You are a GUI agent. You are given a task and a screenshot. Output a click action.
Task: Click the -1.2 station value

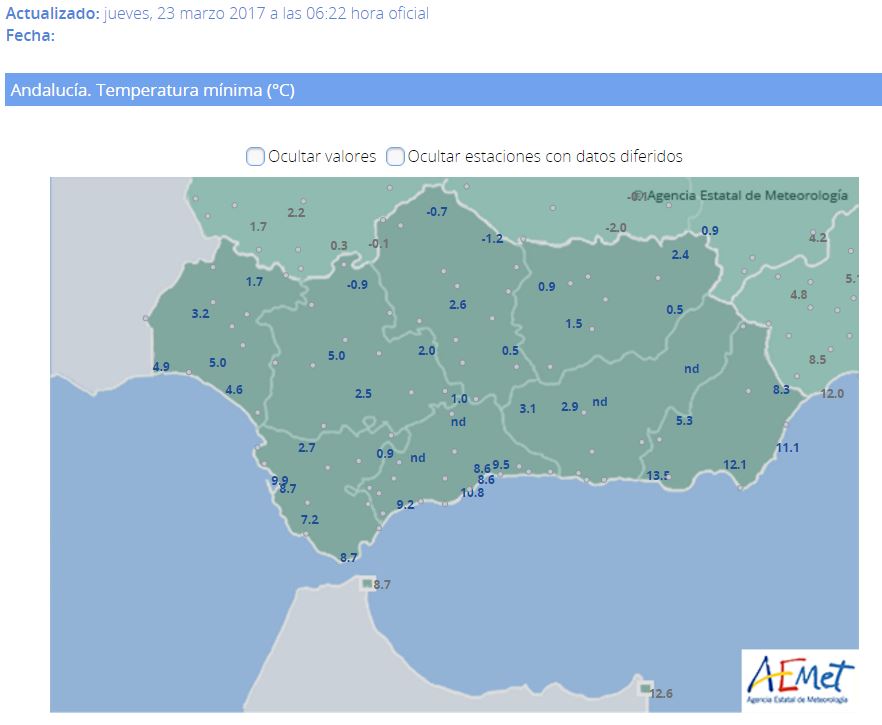[492, 239]
